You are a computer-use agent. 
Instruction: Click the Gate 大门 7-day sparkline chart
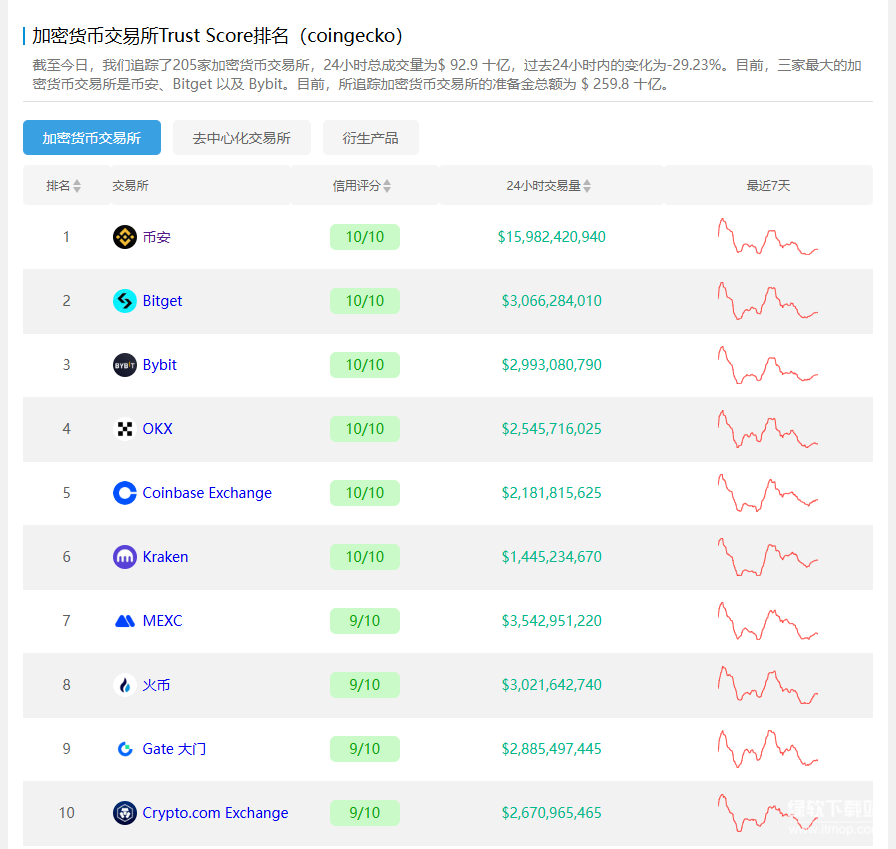(x=767, y=748)
